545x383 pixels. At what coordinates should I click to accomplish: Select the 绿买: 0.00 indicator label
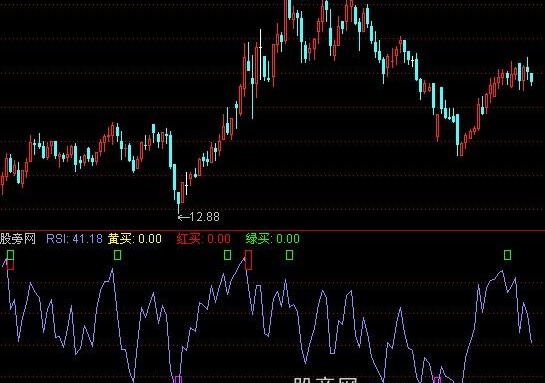coord(272,239)
